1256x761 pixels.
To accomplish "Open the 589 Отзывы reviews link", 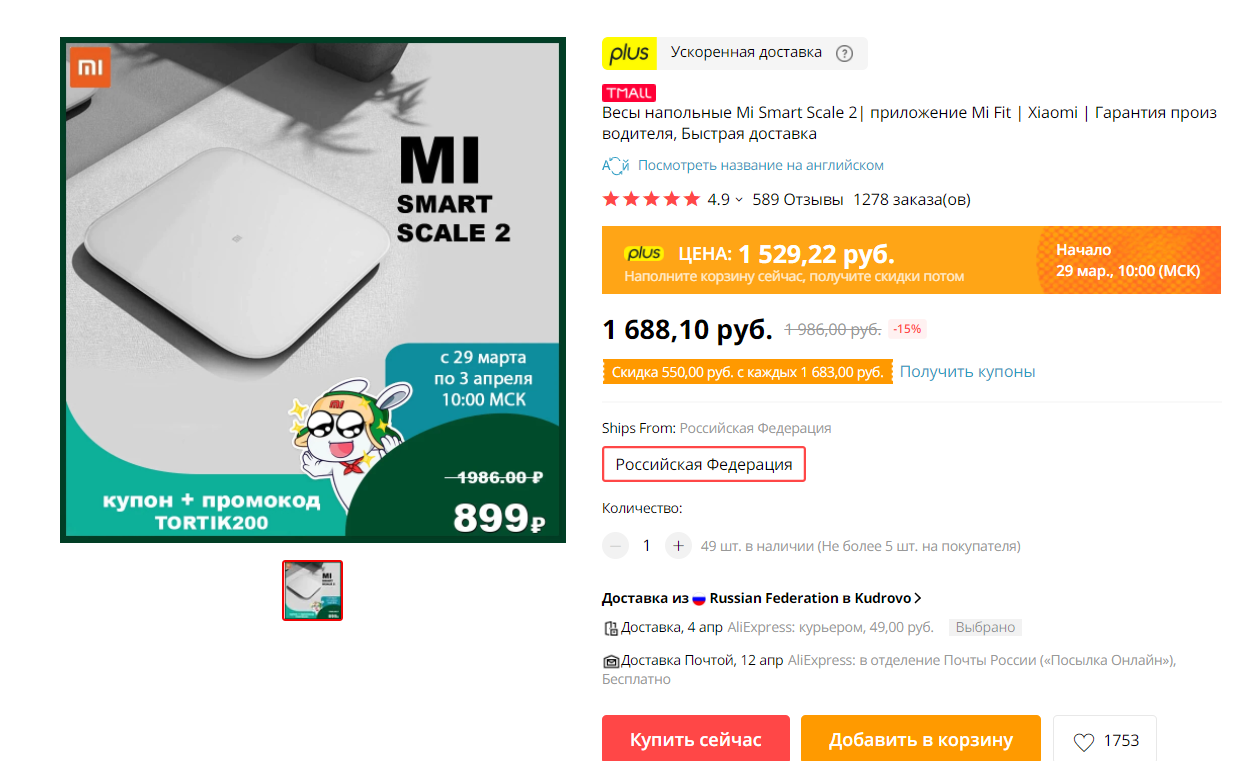I will click(798, 199).
